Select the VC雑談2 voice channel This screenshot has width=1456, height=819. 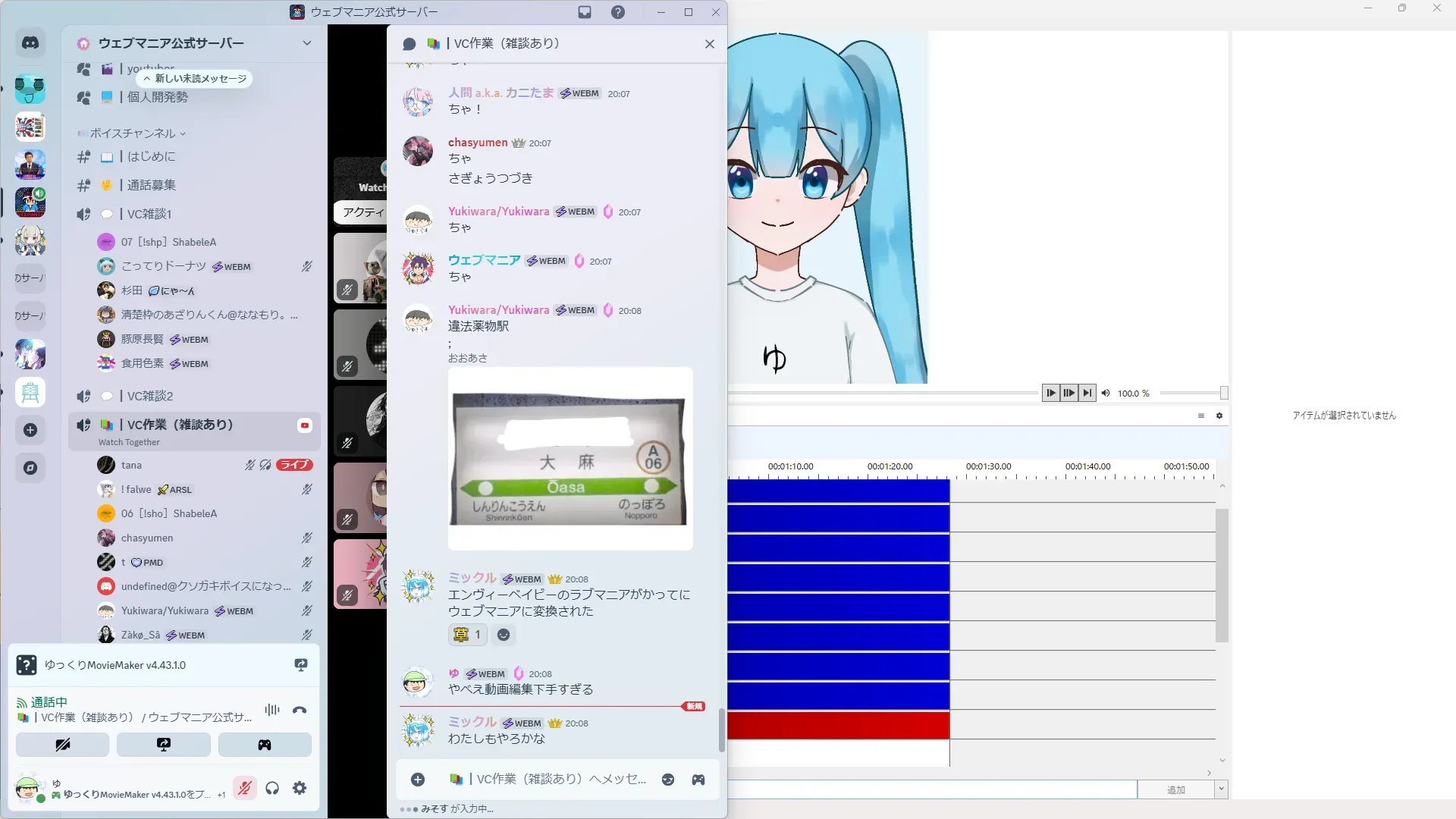pos(149,396)
